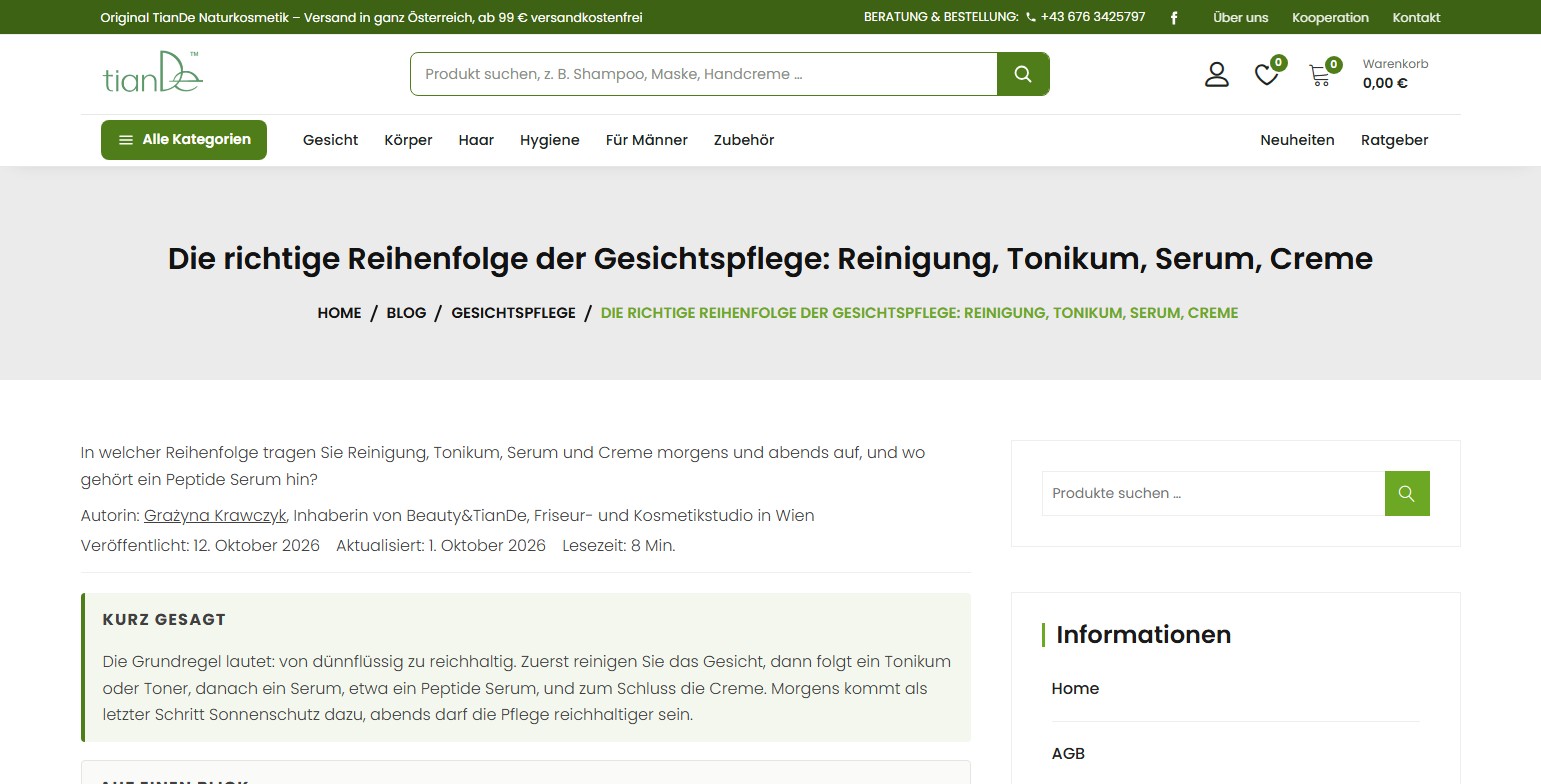Click the BLOG breadcrumb

coord(406,313)
